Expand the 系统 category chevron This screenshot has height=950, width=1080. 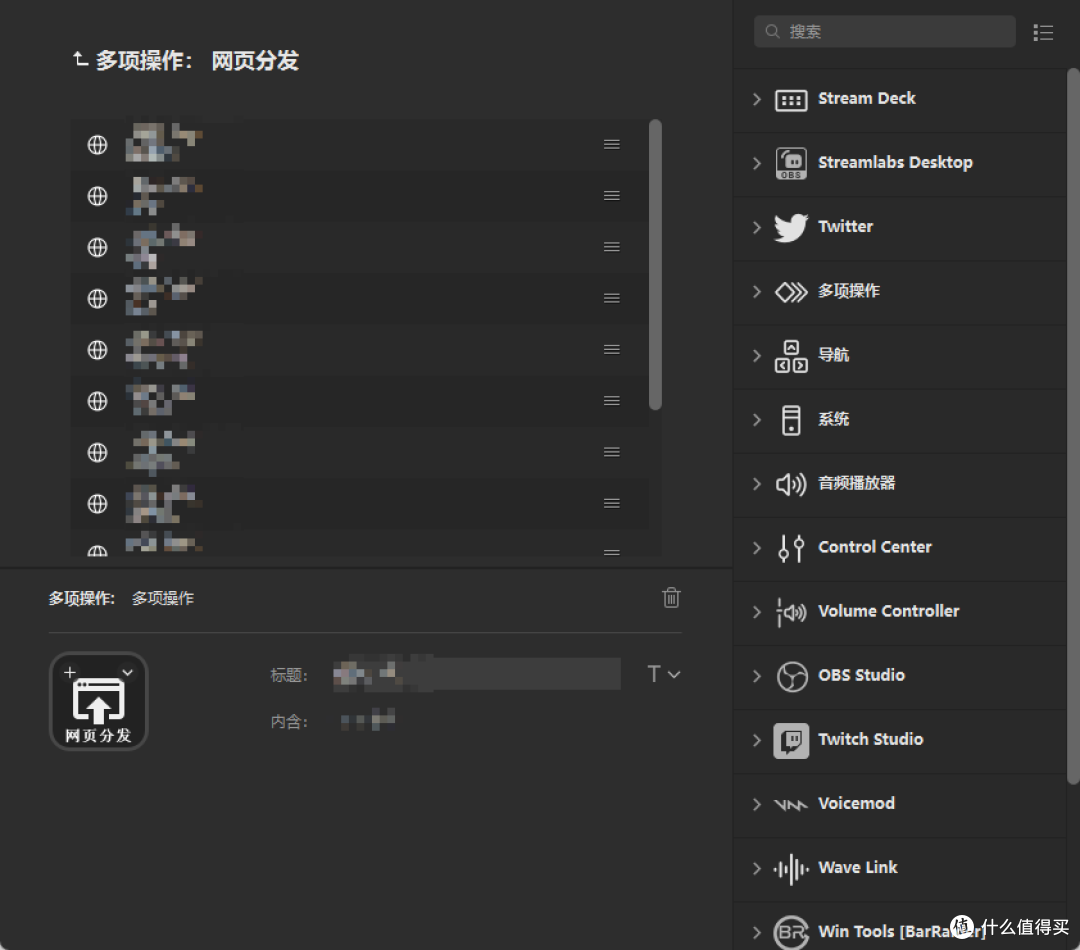(757, 420)
